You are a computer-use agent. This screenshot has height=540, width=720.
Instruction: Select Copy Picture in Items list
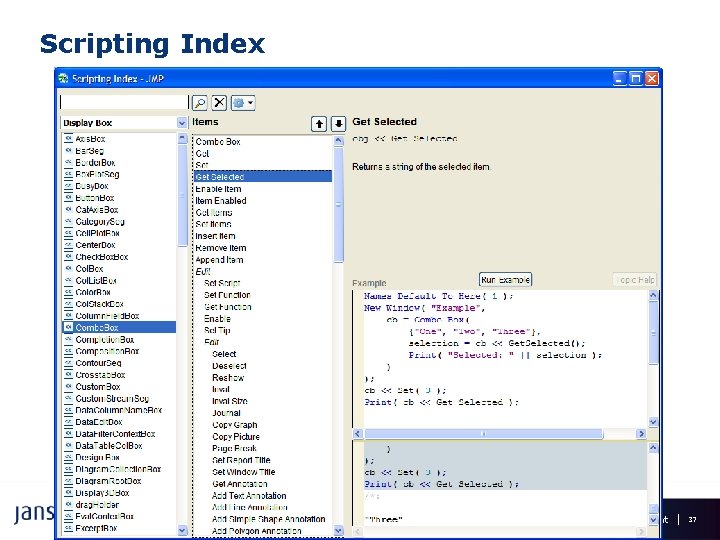(236, 437)
